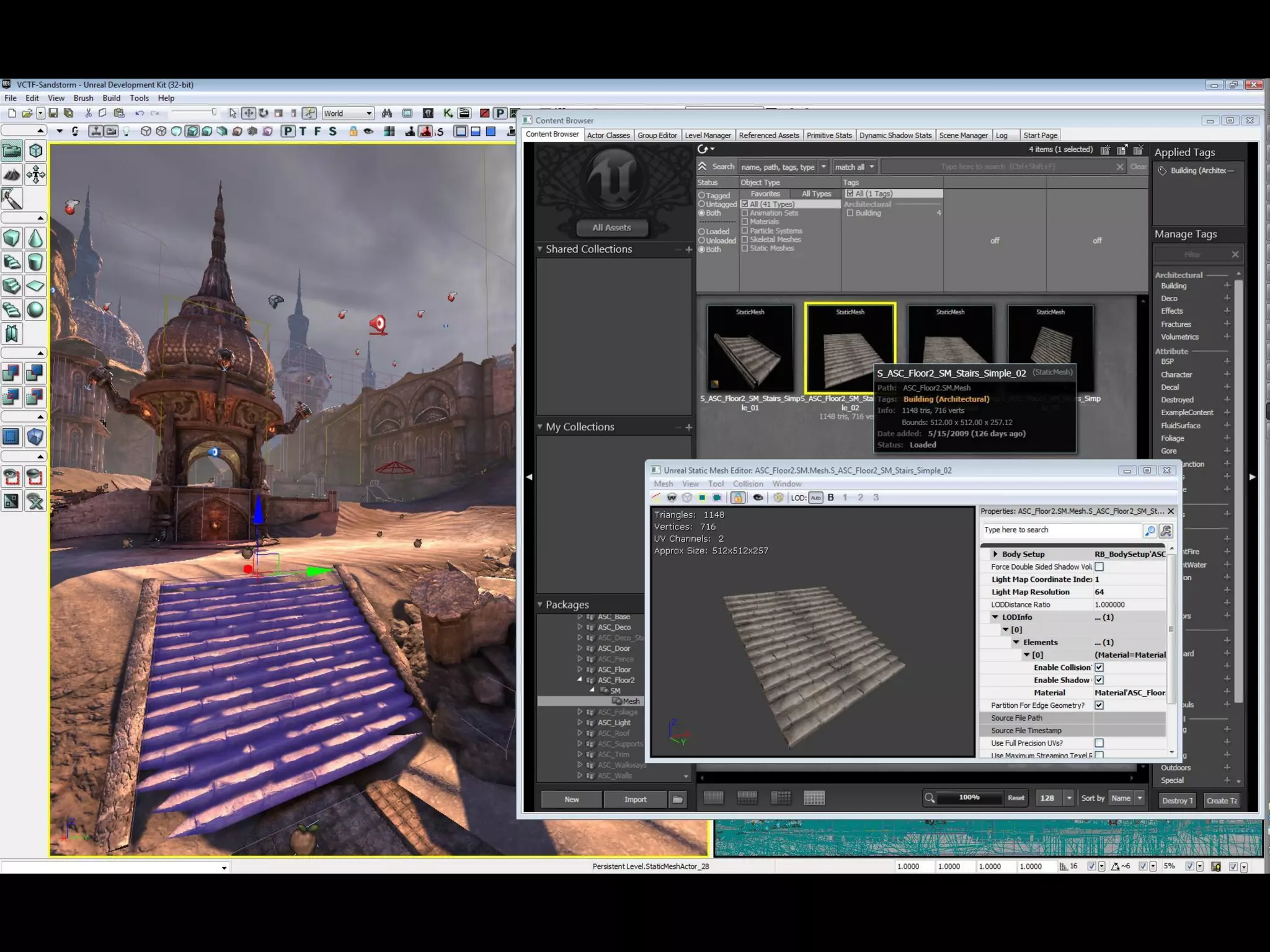Open UnrealKismet with the K icon
Screen dimensions: 1270x952
pyautogui.click(x=448, y=113)
